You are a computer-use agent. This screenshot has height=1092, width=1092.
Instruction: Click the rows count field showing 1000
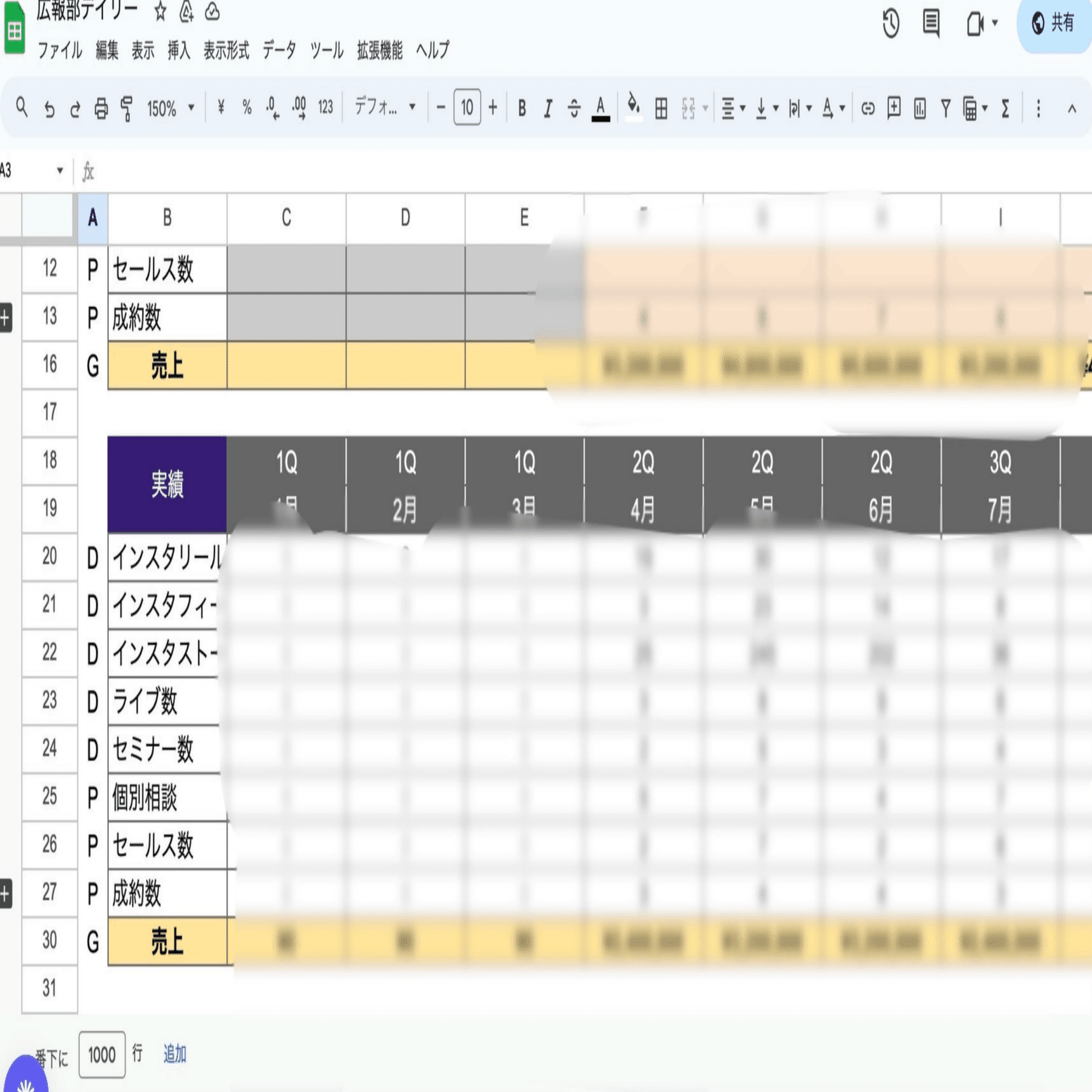pyautogui.click(x=102, y=1054)
